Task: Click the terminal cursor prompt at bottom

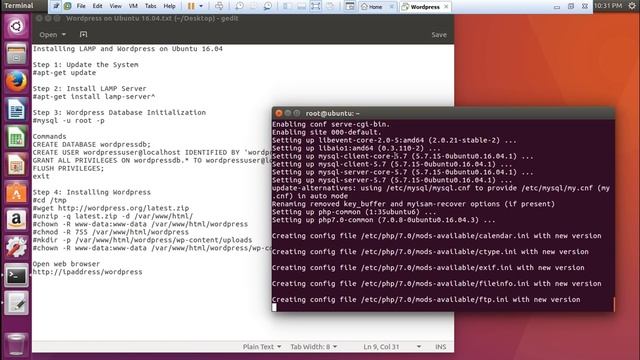Action: point(274,307)
